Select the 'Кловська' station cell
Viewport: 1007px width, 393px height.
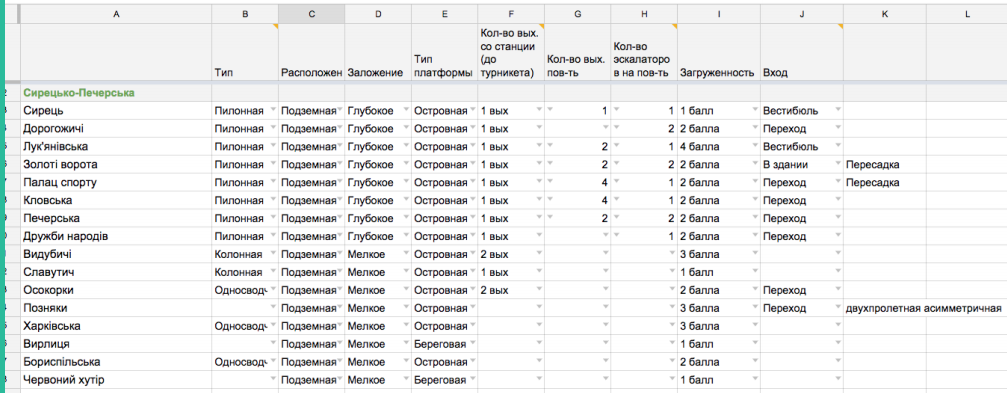(x=116, y=200)
